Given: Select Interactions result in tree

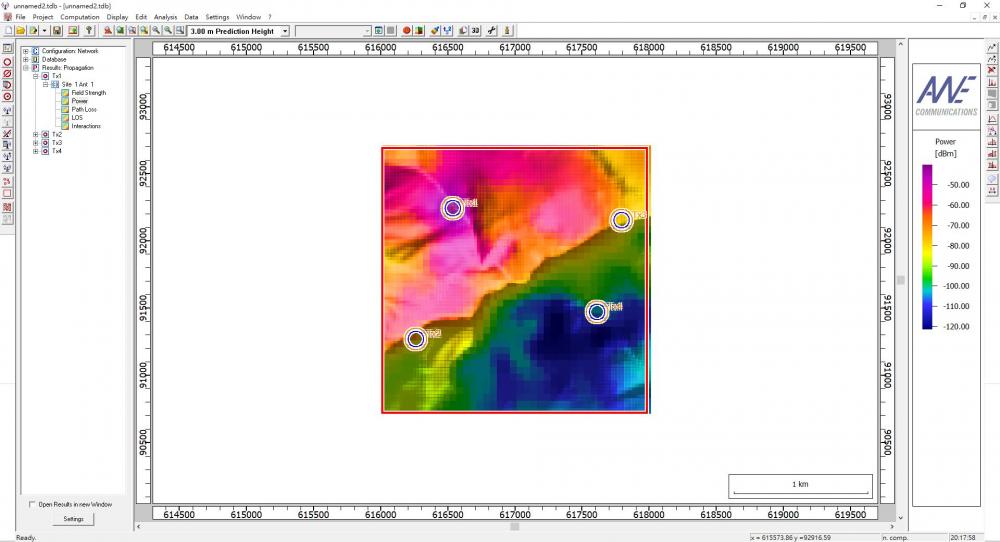Looking at the screenshot, I should (x=86, y=126).
